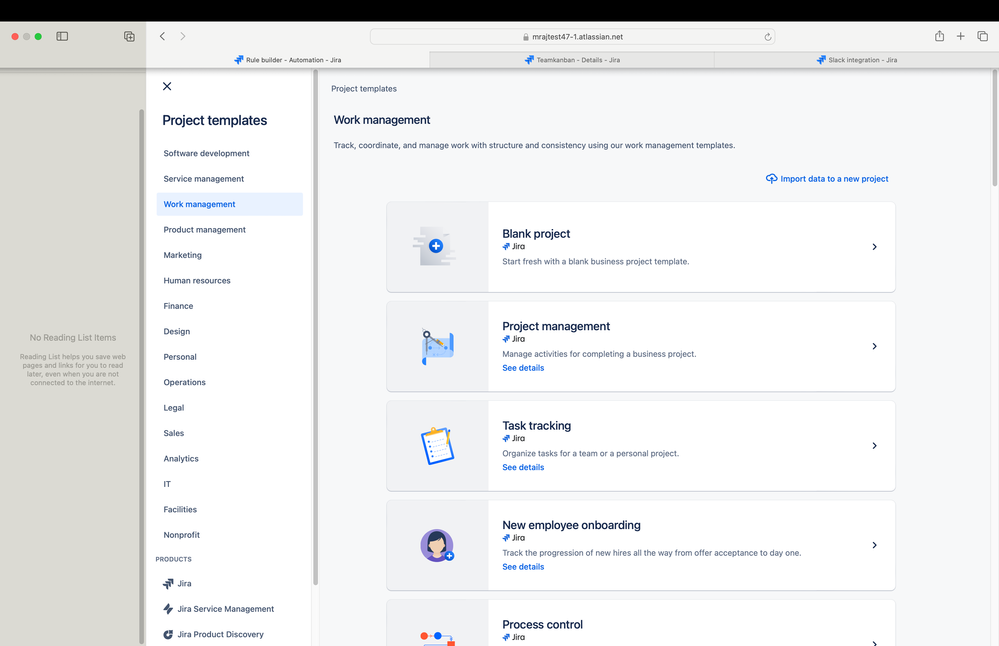Click the cloud upload import icon
The image size is (999, 646).
[x=771, y=179]
